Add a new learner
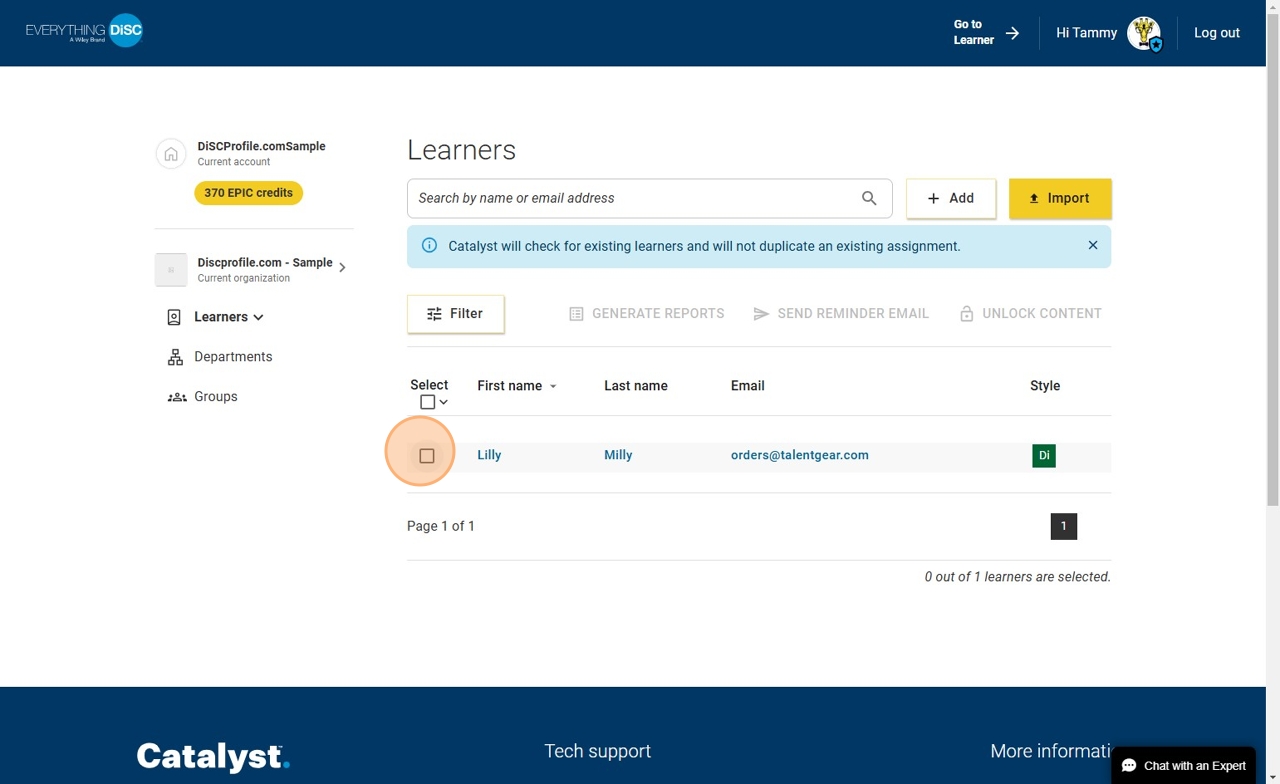This screenshot has width=1280, height=784. click(951, 198)
